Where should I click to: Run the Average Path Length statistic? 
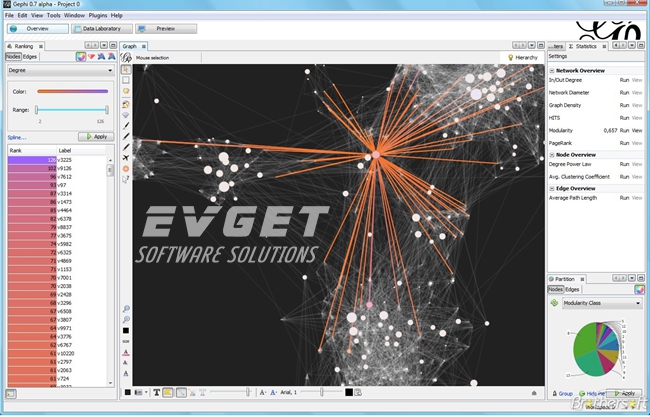pyautogui.click(x=624, y=198)
